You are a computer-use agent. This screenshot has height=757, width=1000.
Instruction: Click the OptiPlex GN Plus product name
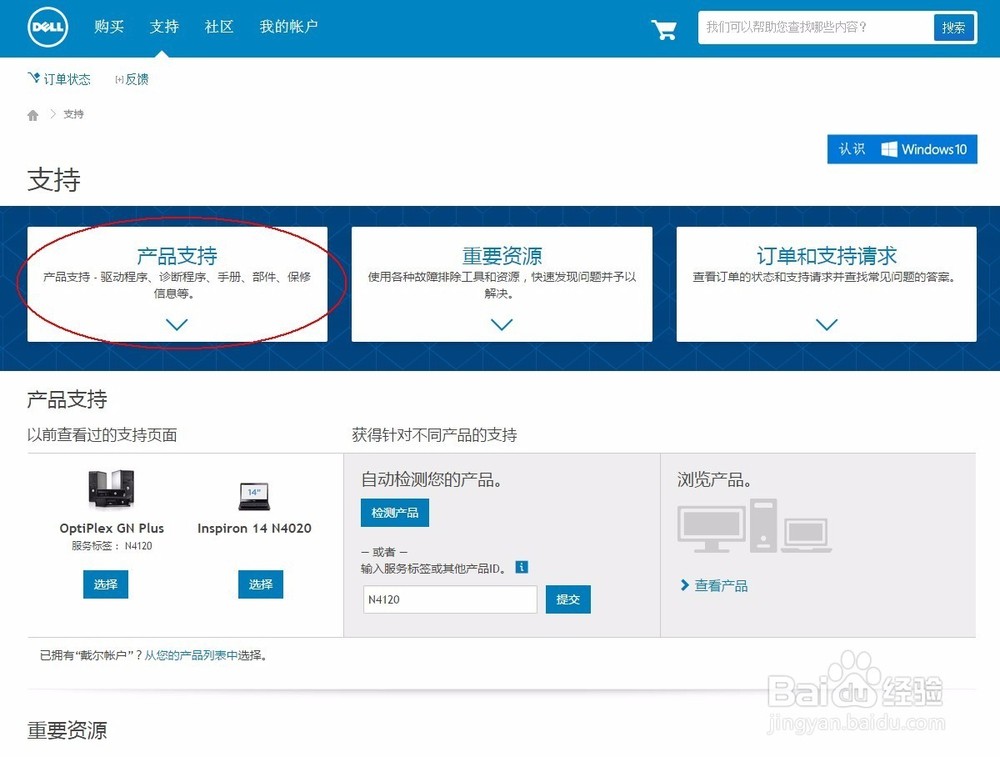click(112, 528)
